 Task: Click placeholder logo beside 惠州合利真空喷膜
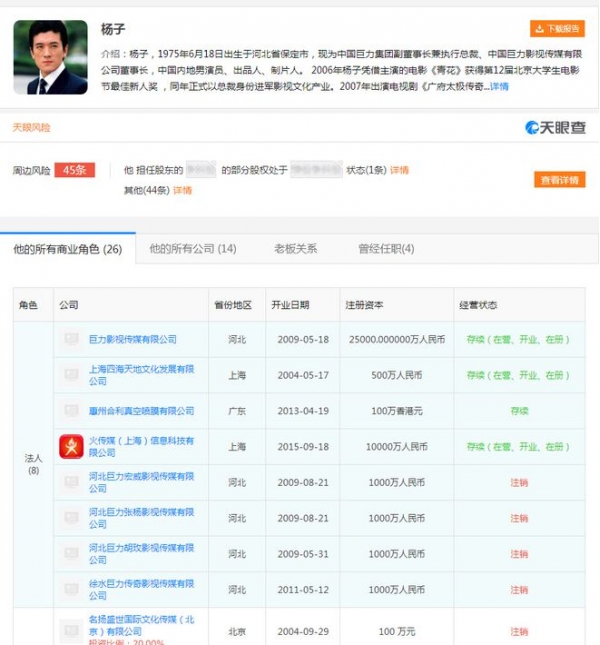click(x=71, y=411)
